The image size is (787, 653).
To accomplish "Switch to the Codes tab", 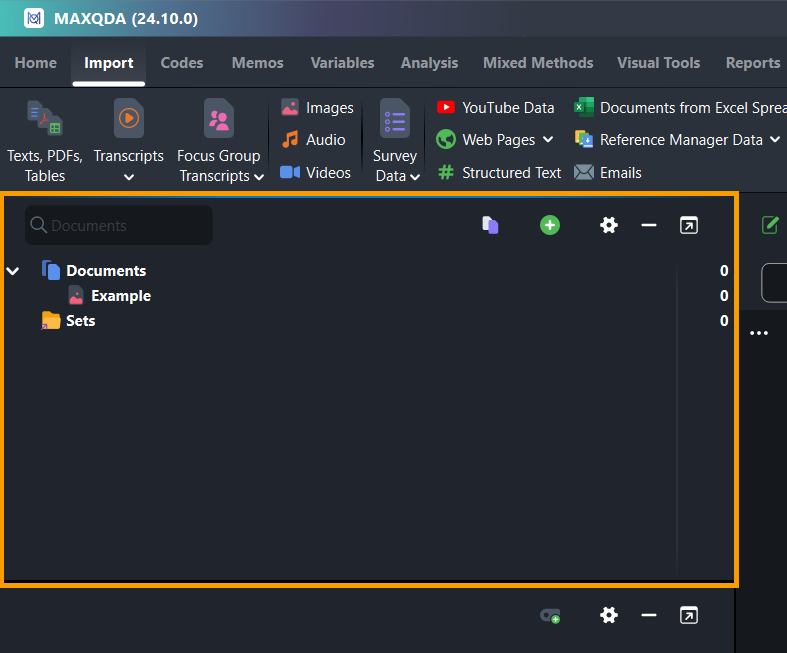I will pyautogui.click(x=182, y=63).
